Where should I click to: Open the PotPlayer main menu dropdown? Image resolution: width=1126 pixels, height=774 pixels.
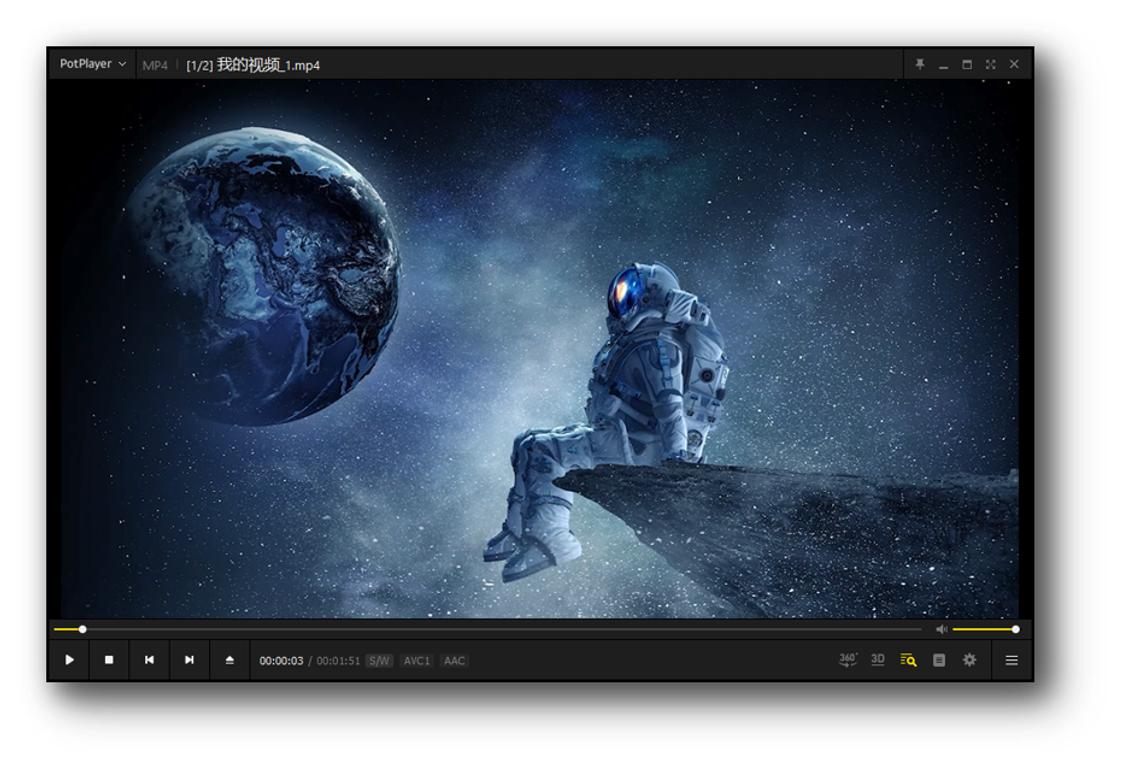point(93,64)
